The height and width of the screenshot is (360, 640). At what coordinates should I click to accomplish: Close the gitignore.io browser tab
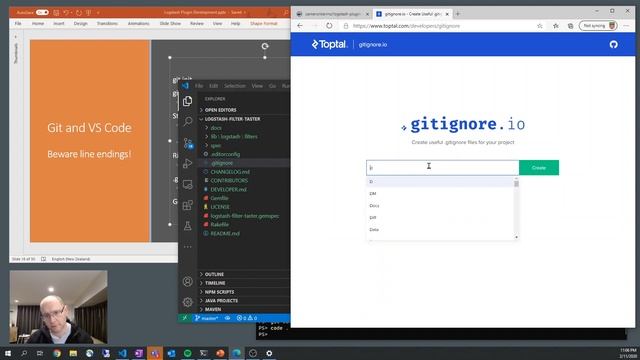tap(447, 14)
